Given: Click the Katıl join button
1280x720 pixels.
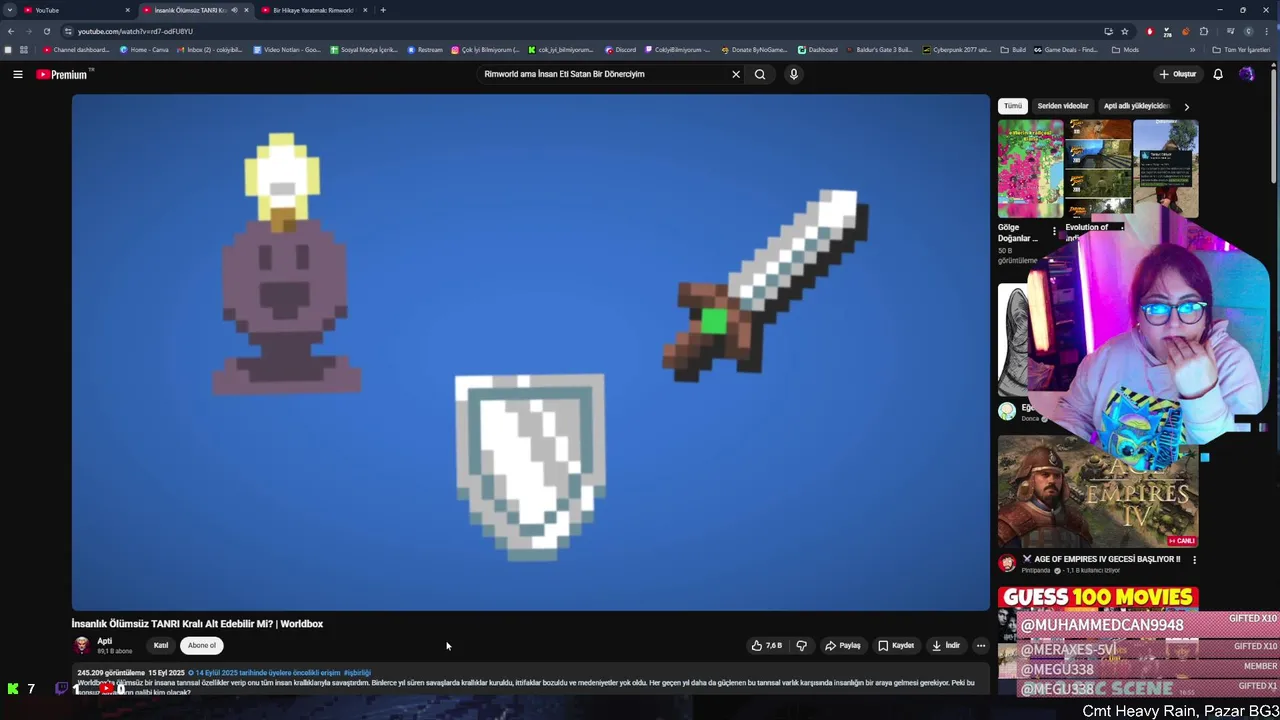Looking at the screenshot, I should [x=161, y=646].
